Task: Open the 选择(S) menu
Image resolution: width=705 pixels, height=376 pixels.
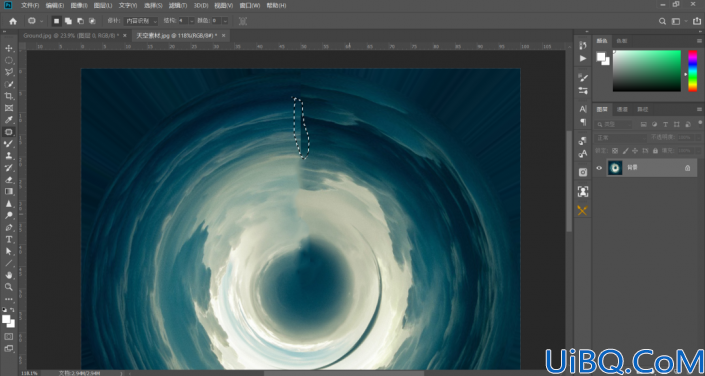Action: (x=153, y=5)
